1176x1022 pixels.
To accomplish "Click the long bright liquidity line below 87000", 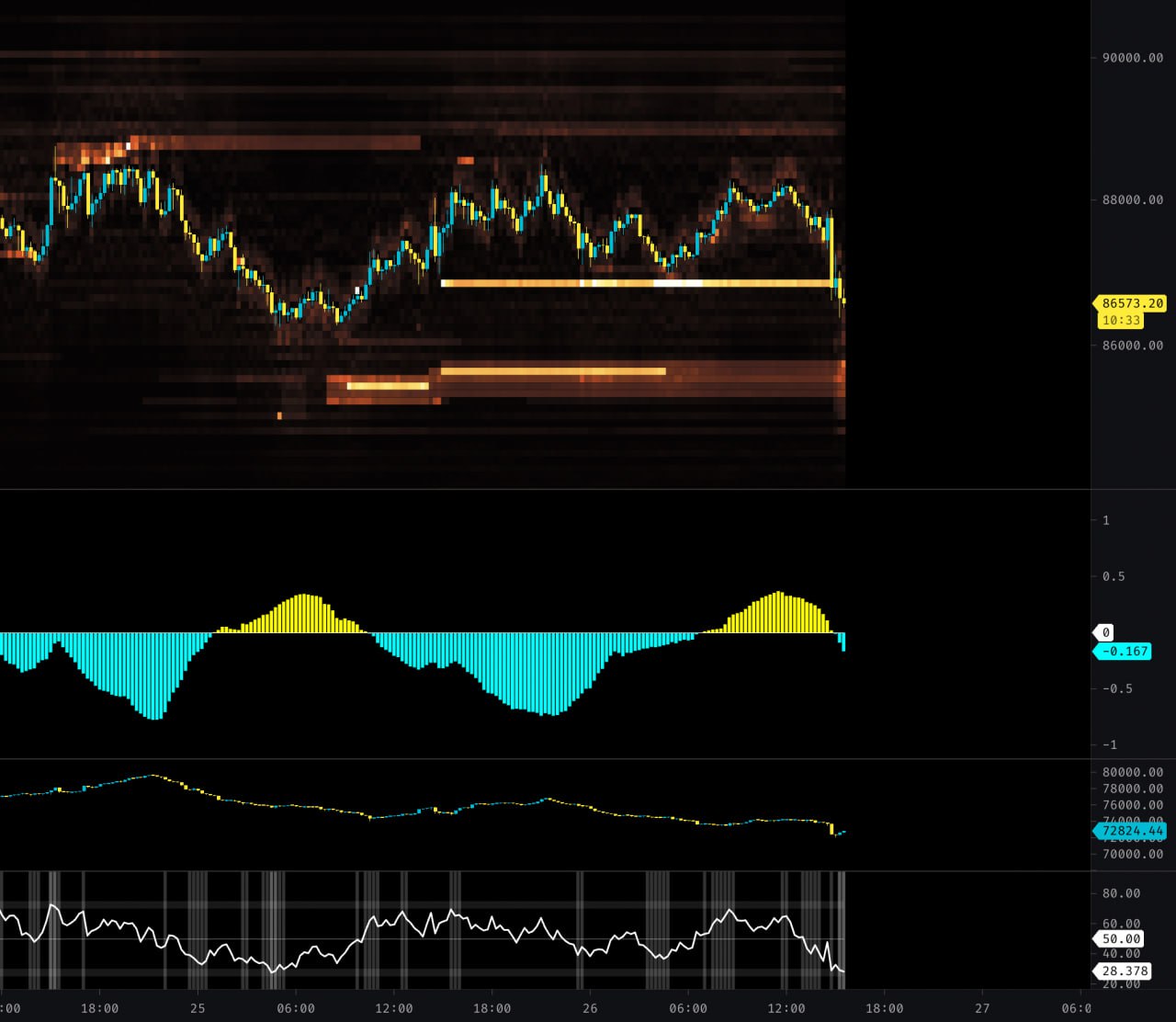I will tap(634, 283).
